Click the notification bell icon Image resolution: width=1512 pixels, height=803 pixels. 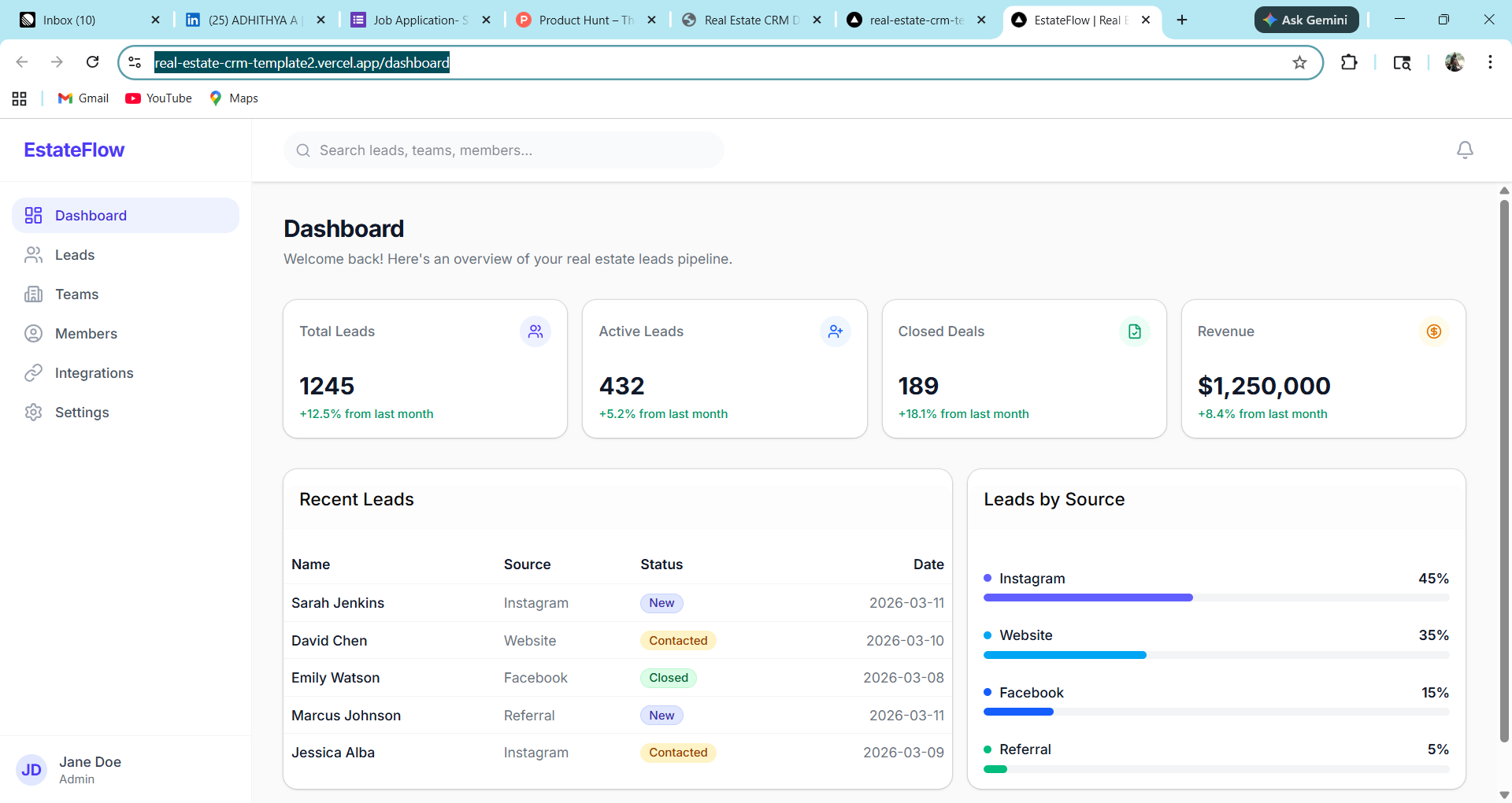pos(1465,150)
